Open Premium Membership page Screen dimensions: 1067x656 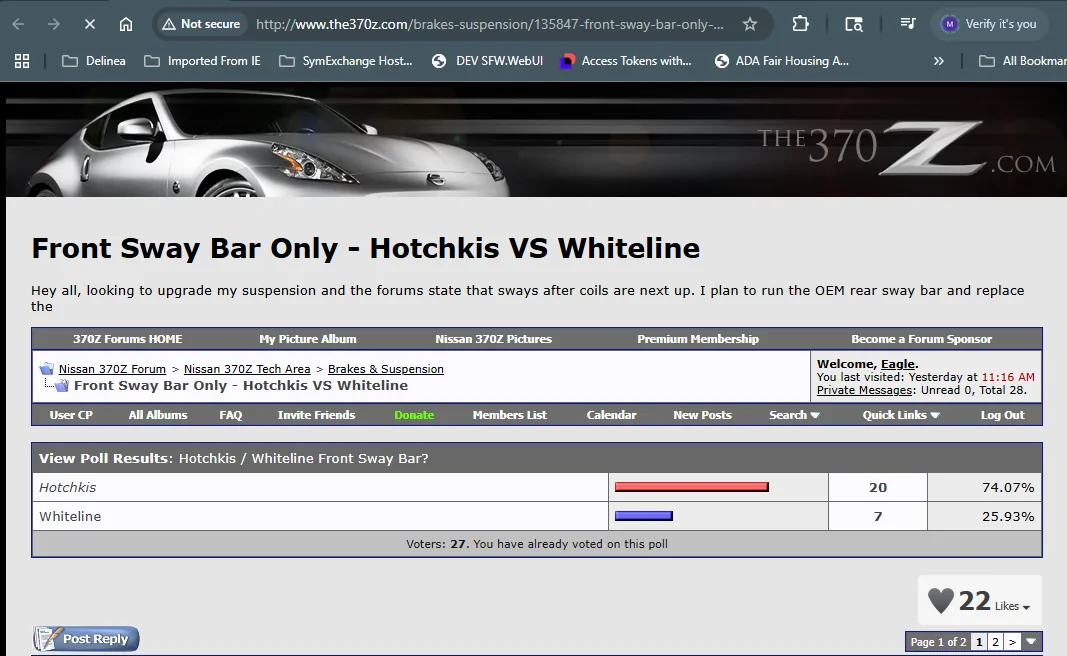[697, 339]
